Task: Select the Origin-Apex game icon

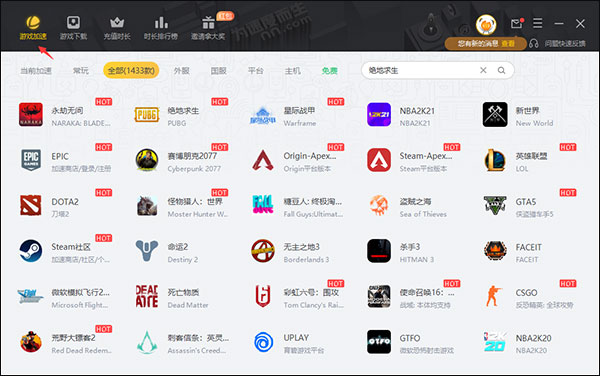Action: [263, 160]
